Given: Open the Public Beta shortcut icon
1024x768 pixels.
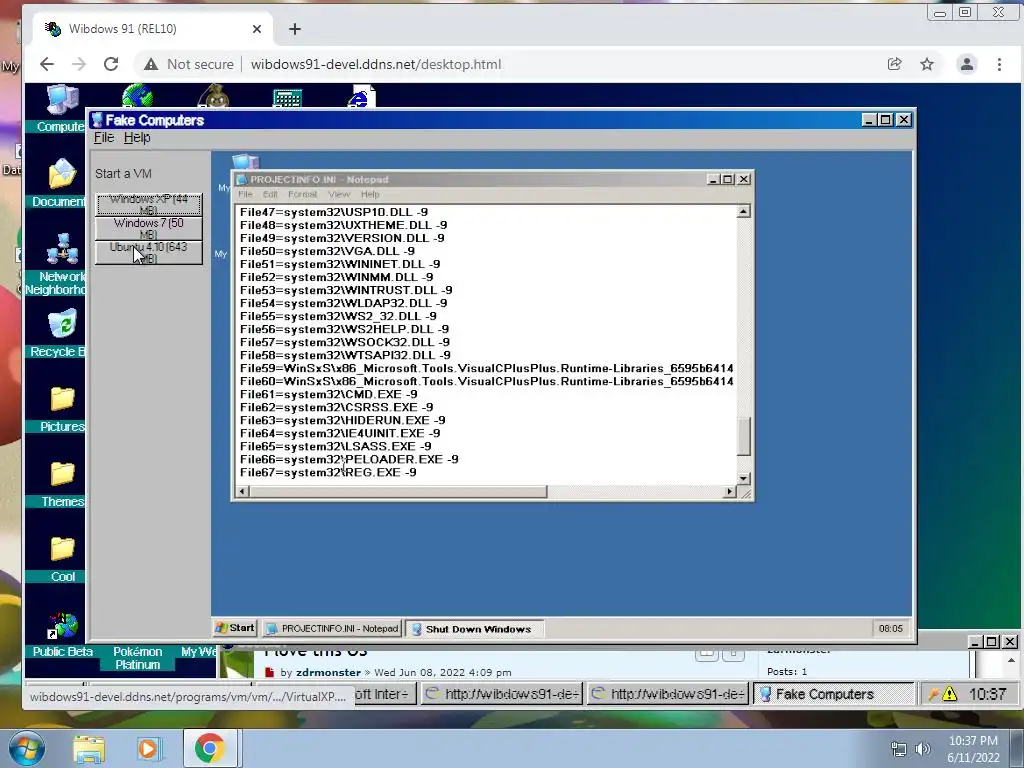Looking at the screenshot, I should coord(63,626).
